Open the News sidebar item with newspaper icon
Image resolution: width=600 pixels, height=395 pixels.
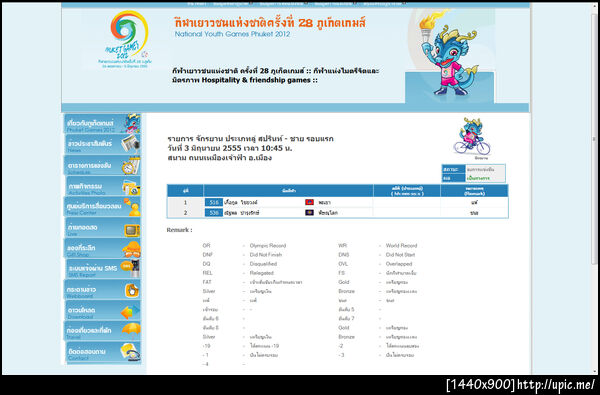[102, 144]
